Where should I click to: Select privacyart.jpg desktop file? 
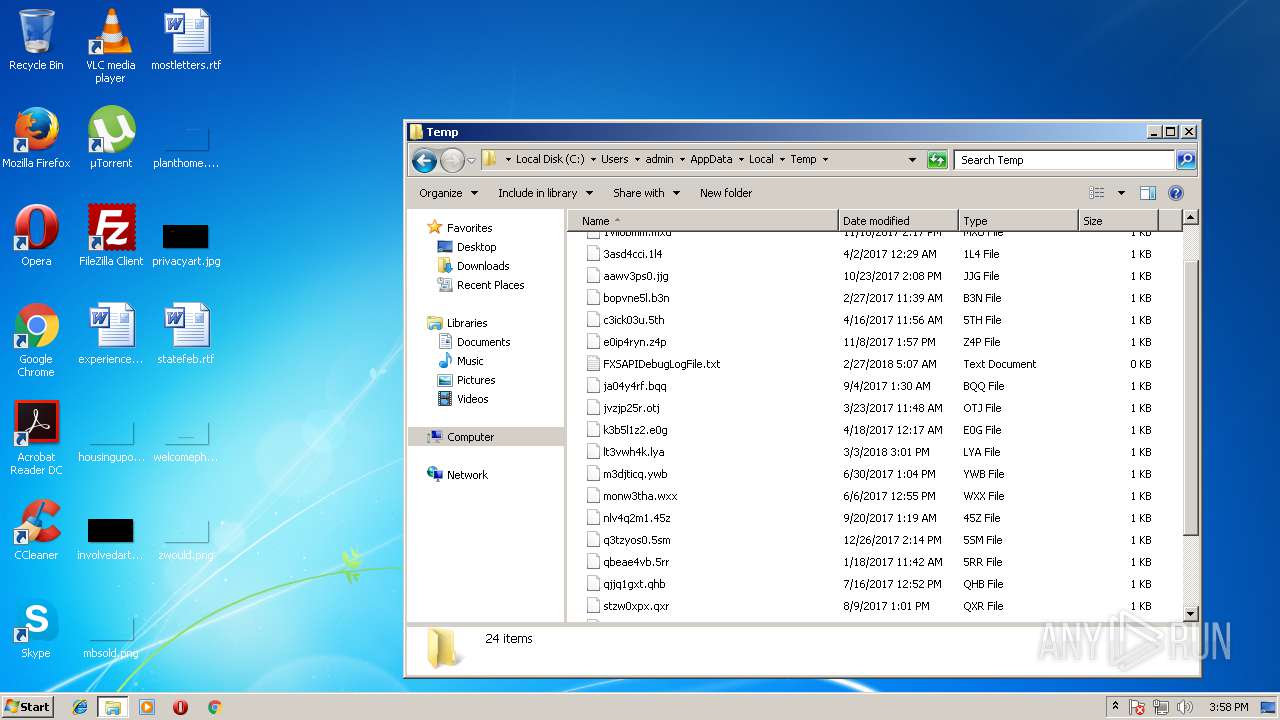186,245
